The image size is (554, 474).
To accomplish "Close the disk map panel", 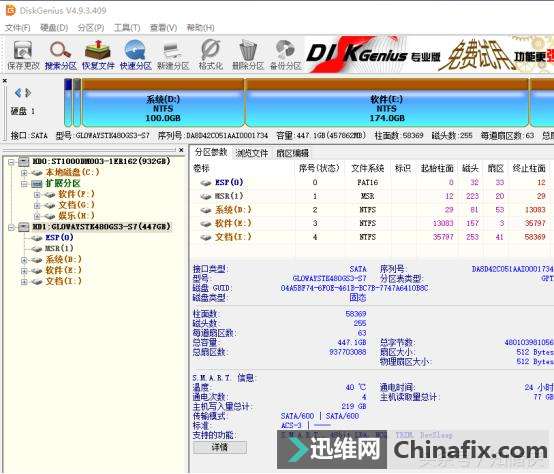I will coord(5,81).
